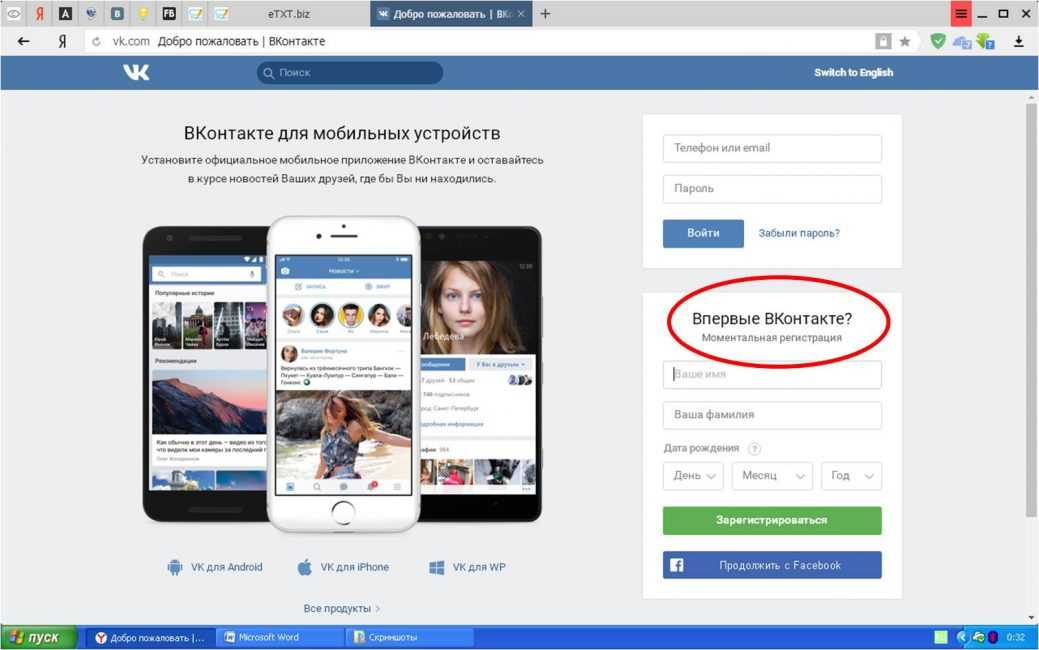Click the question mark beside Дата рождения
Viewport: 1039px width, 650px height.
[754, 449]
